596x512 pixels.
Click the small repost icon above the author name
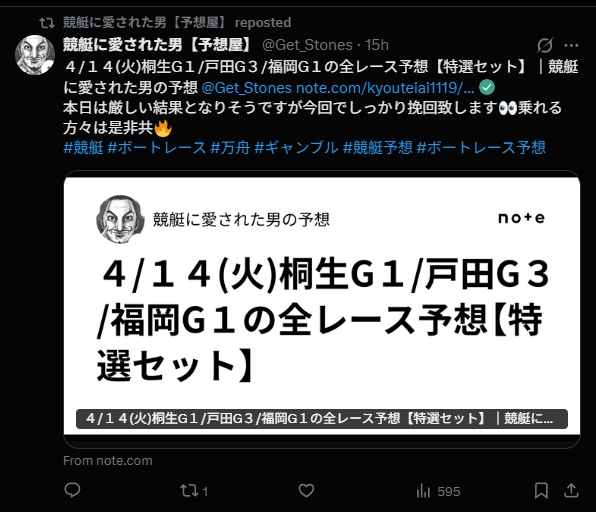(x=47, y=23)
